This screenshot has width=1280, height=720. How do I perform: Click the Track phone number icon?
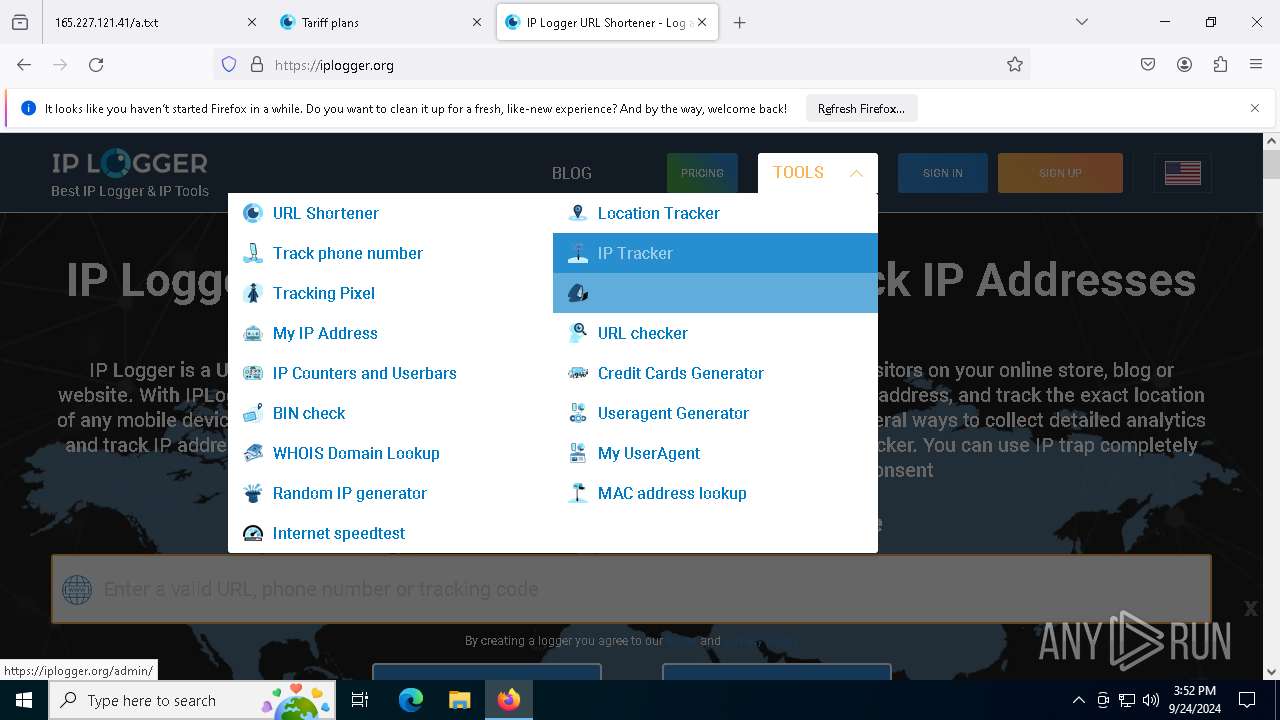(253, 253)
